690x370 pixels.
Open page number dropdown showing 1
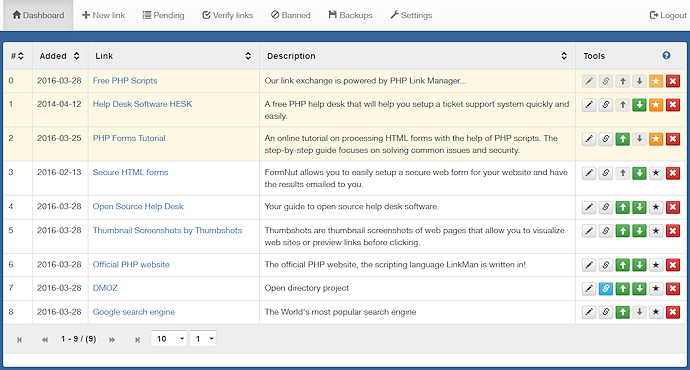[x=203, y=339]
